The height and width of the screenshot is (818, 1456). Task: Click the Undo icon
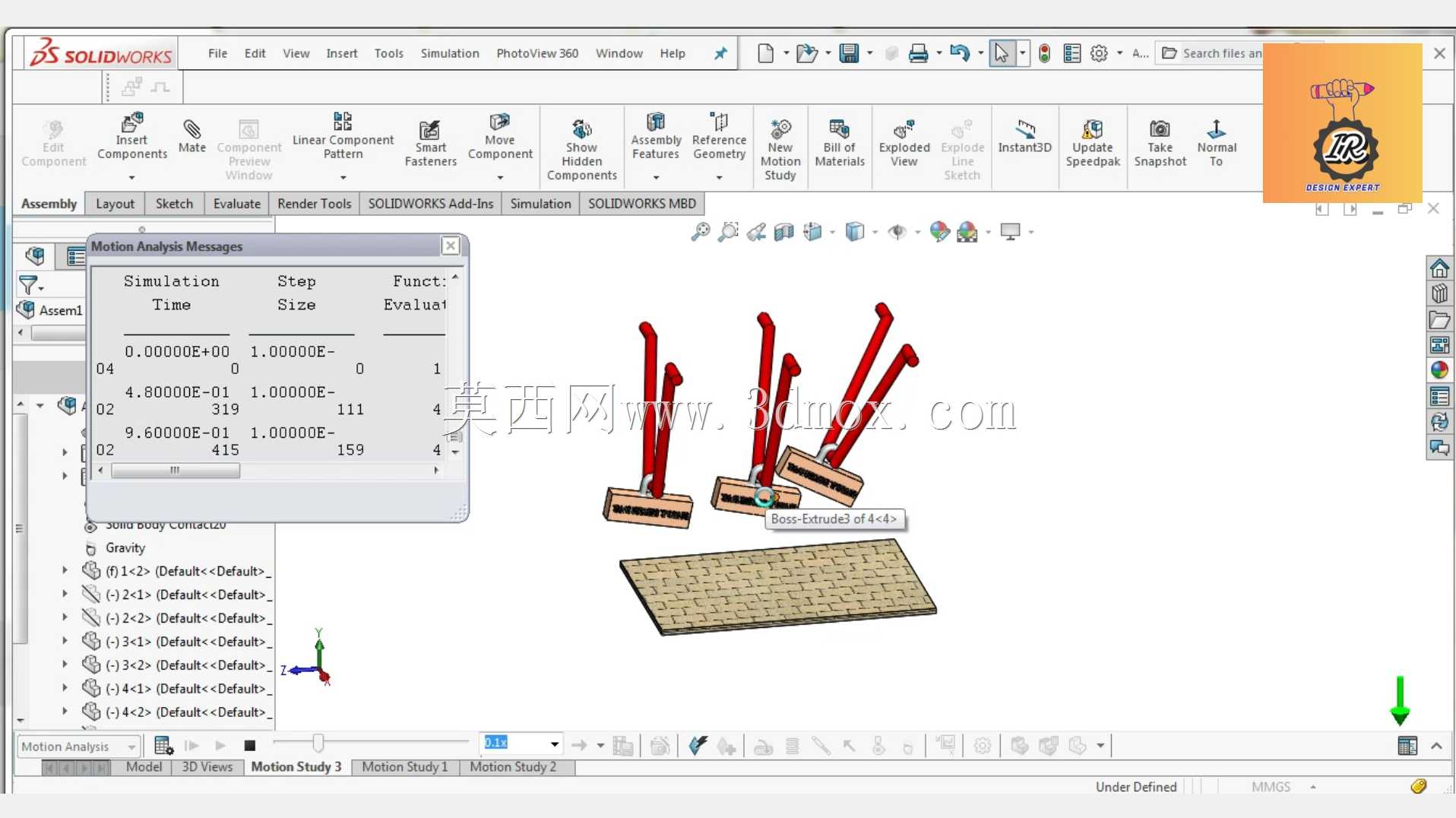(x=960, y=53)
